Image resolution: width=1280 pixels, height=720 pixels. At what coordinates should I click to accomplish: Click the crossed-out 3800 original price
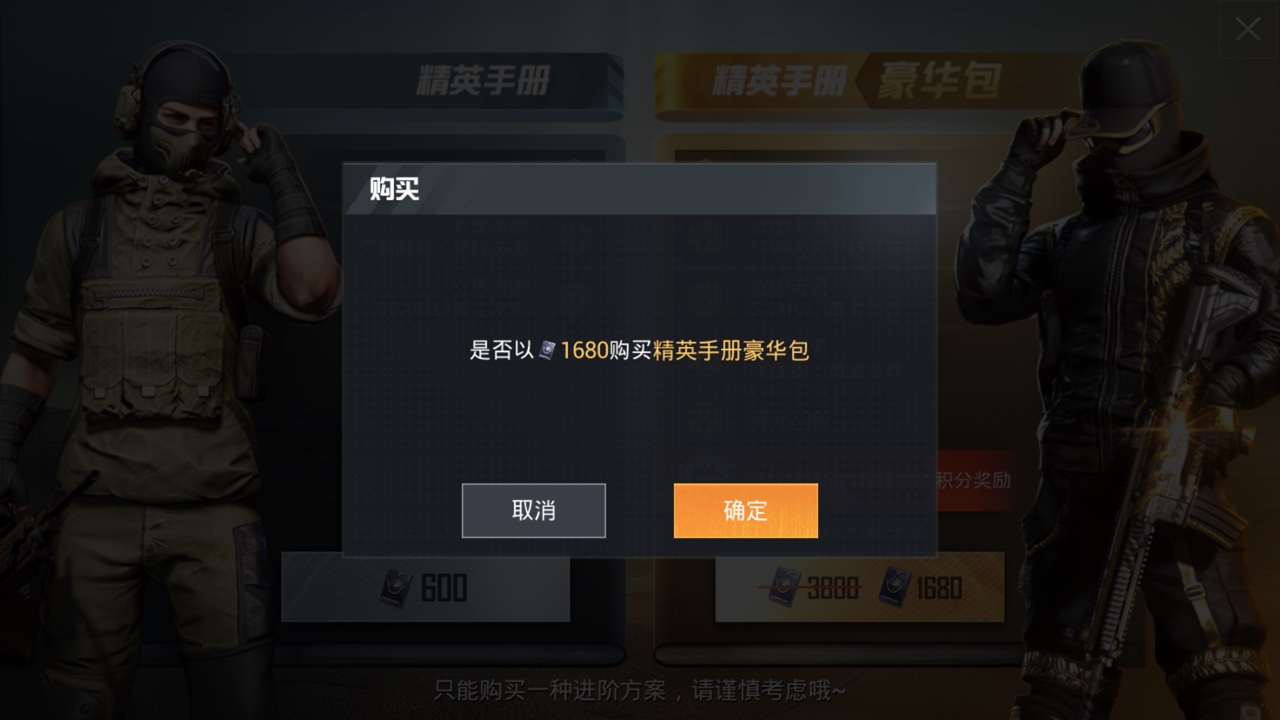click(x=832, y=589)
